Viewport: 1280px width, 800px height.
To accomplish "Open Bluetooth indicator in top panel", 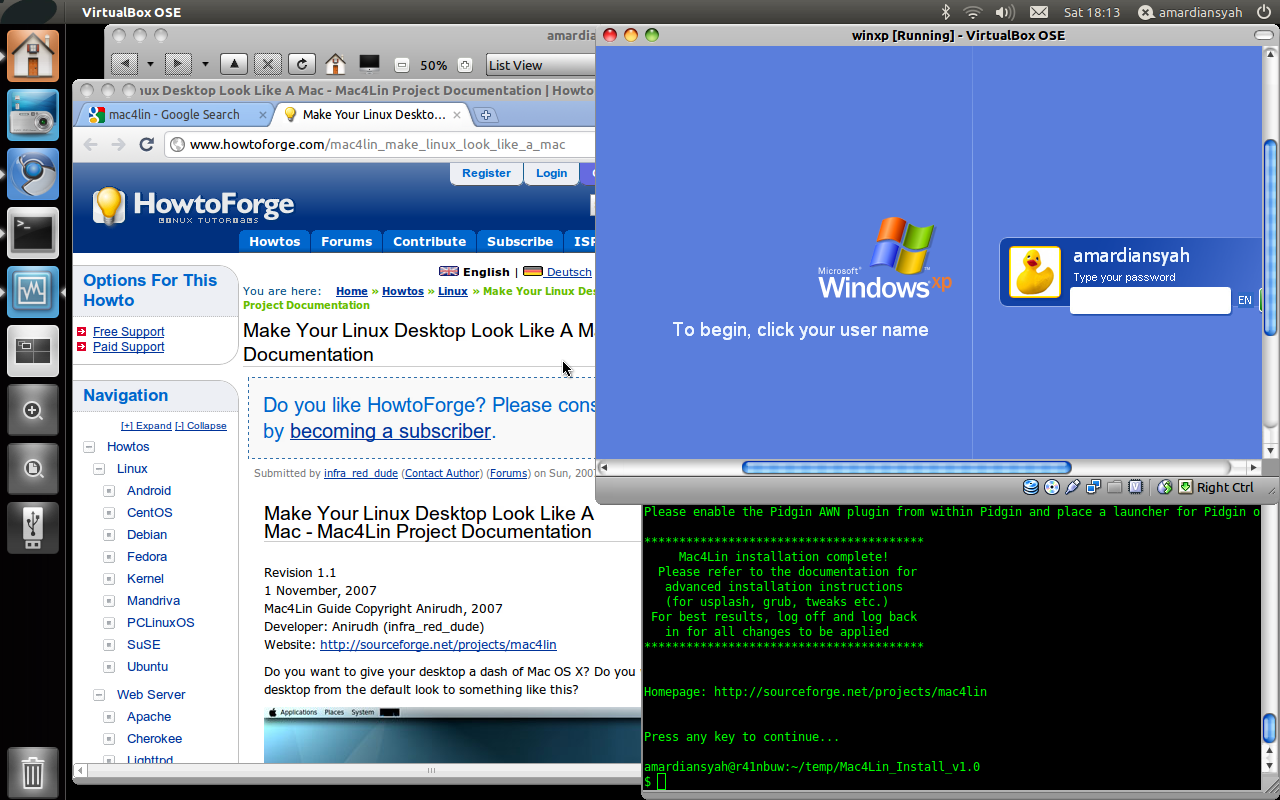I will (945, 12).
